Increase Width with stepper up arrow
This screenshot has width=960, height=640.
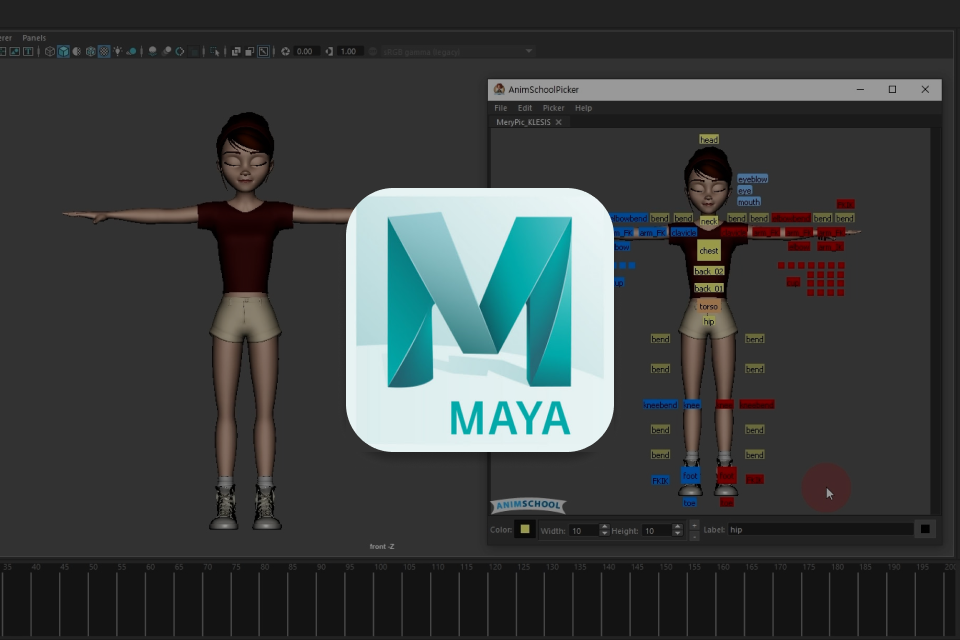pyautogui.click(x=604, y=527)
